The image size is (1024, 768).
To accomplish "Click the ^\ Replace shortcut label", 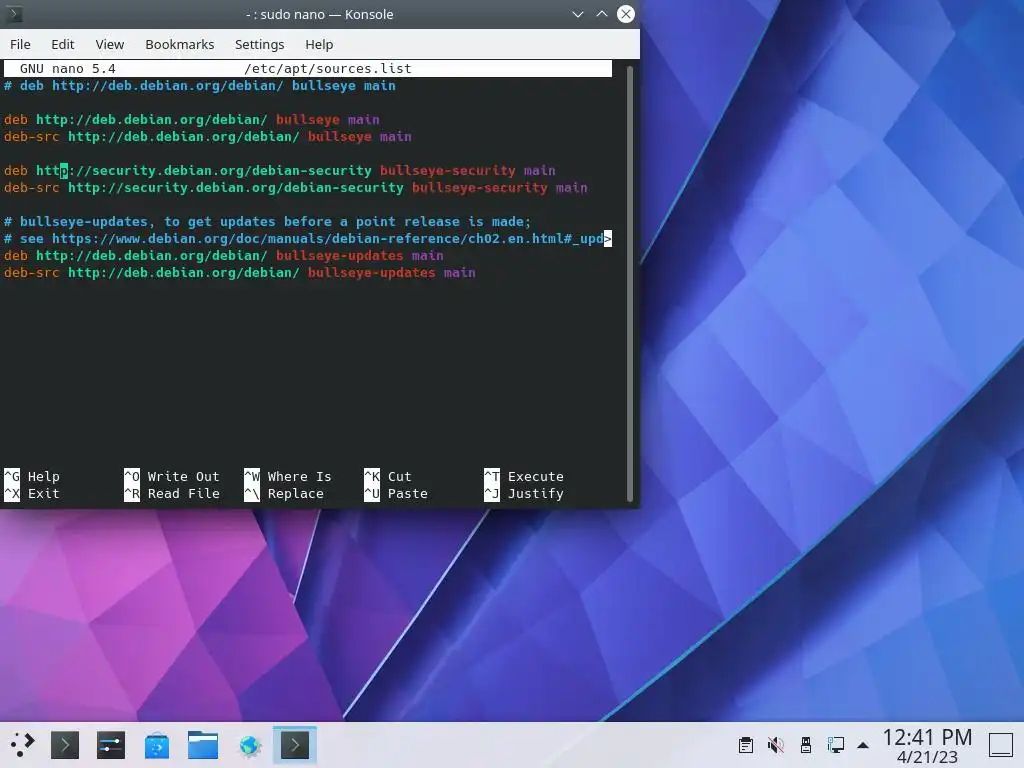I will [x=283, y=493].
